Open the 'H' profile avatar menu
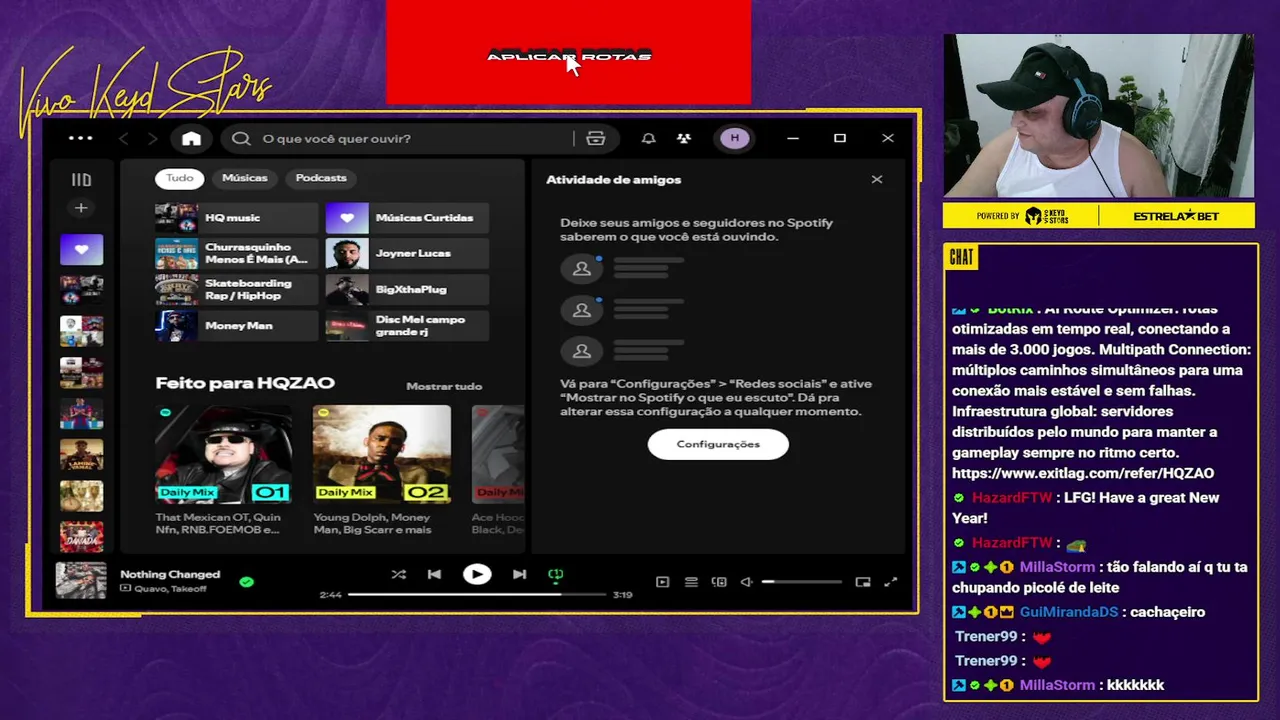 point(735,138)
